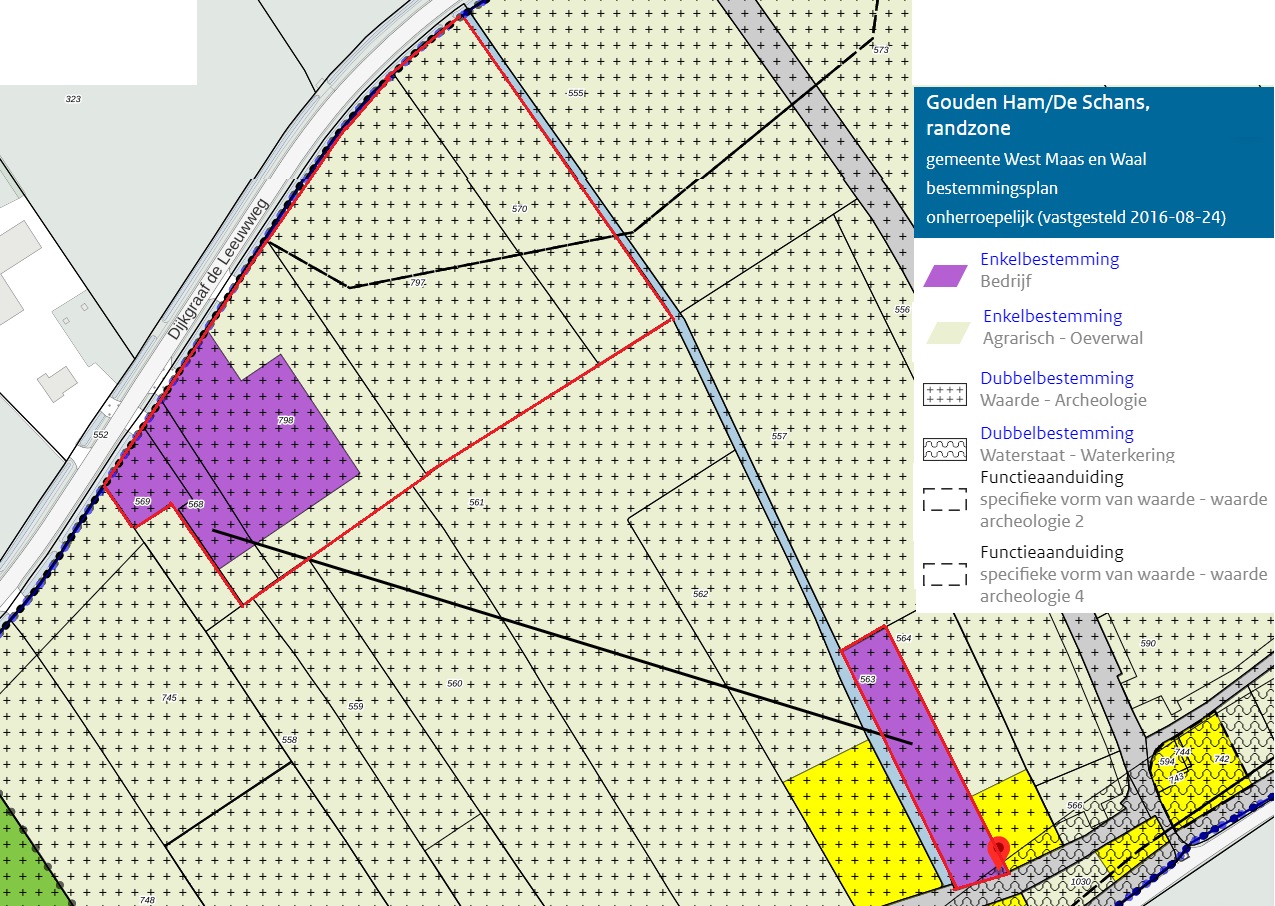Image resolution: width=1275 pixels, height=906 pixels.
Task: Click parcel number 569 near the road
Action: pyautogui.click(x=142, y=501)
